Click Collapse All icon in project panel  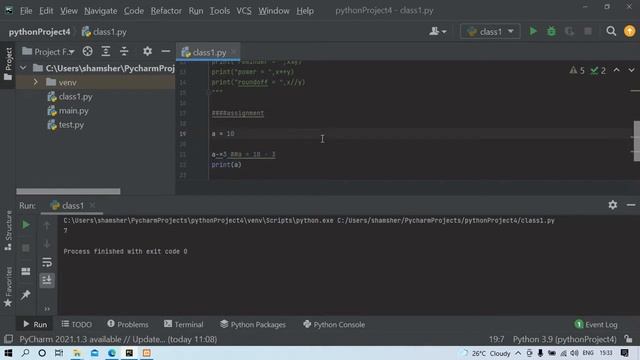pyautogui.click(x=124, y=51)
